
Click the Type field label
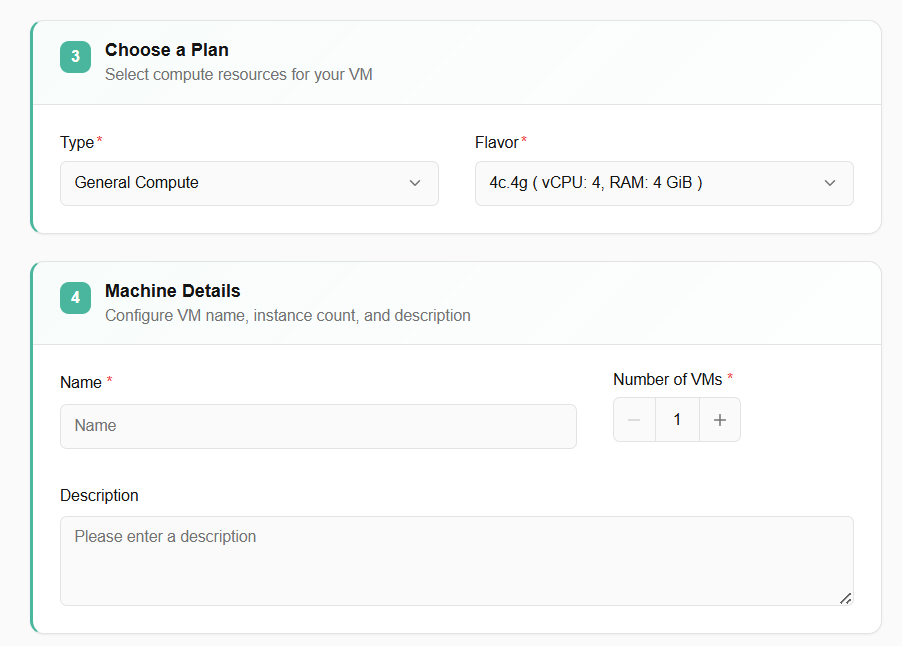coord(77,142)
